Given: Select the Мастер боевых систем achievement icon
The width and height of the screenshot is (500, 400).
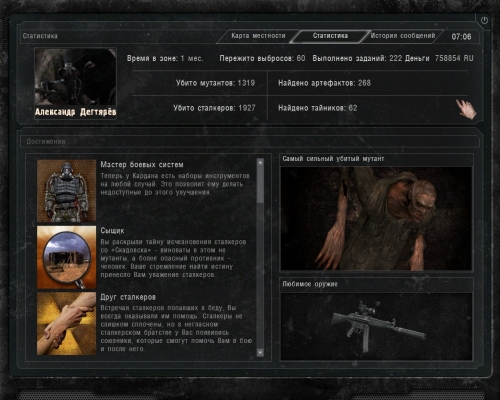Looking at the screenshot, I should (x=66, y=191).
